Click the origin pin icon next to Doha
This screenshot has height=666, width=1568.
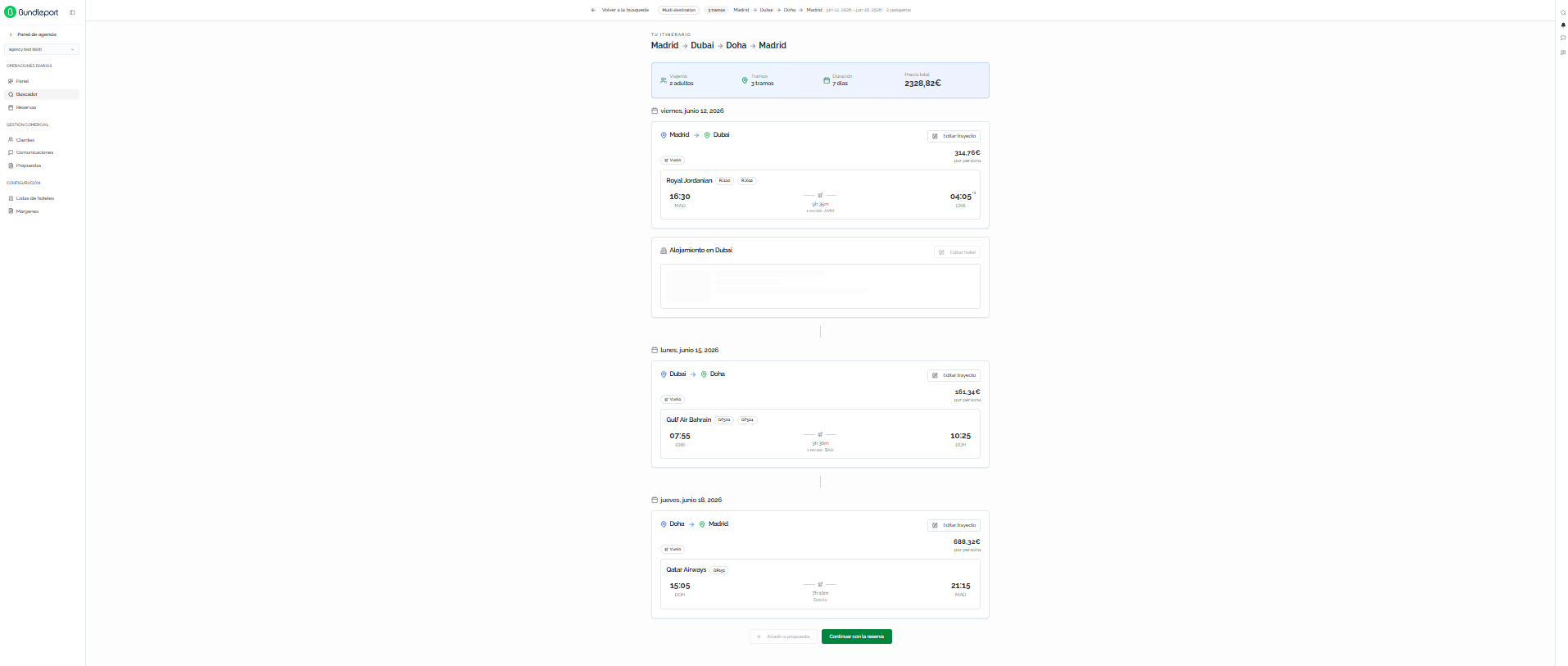(664, 524)
